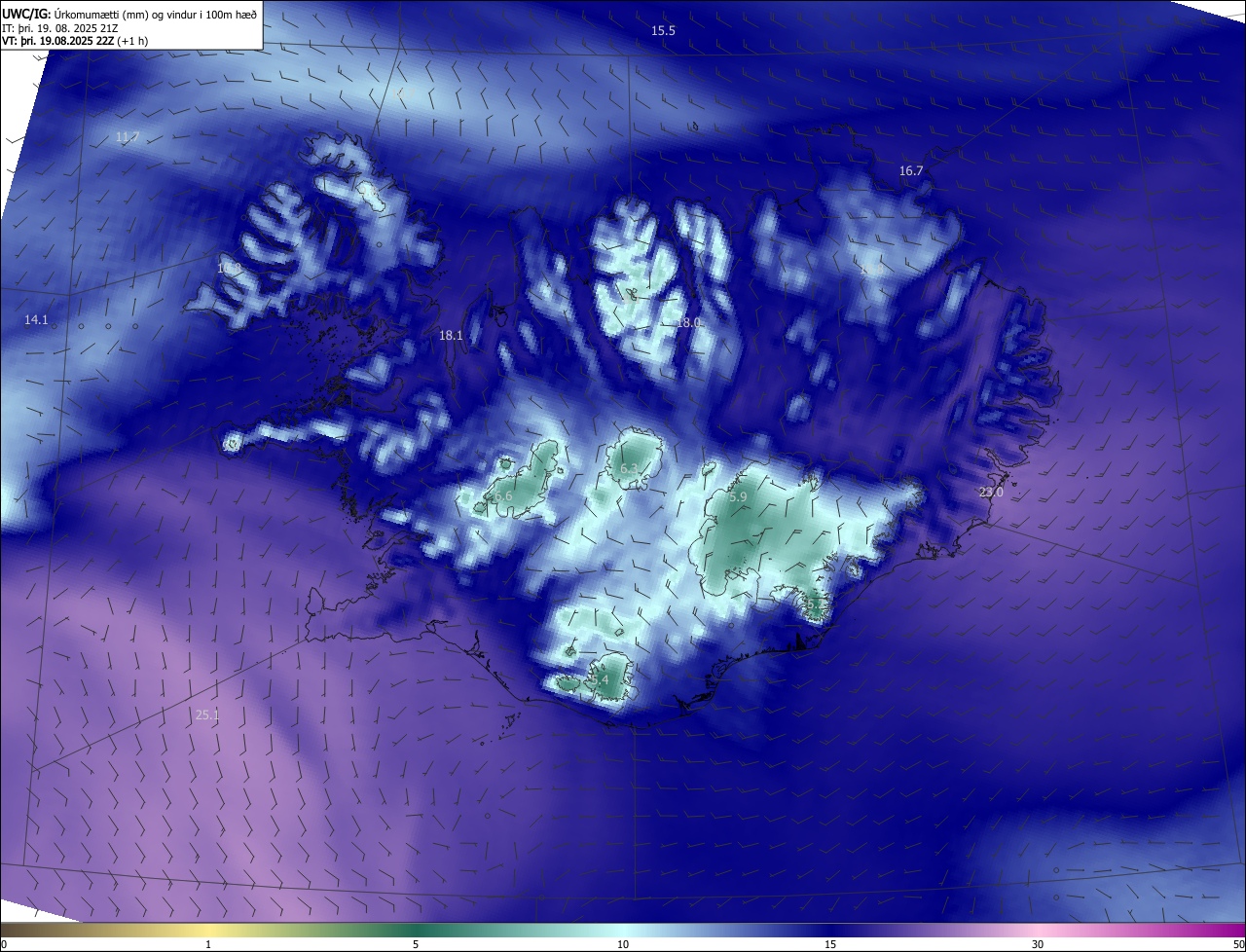
Task: Click the color scale tick labeled 0
Action: pos(4,944)
